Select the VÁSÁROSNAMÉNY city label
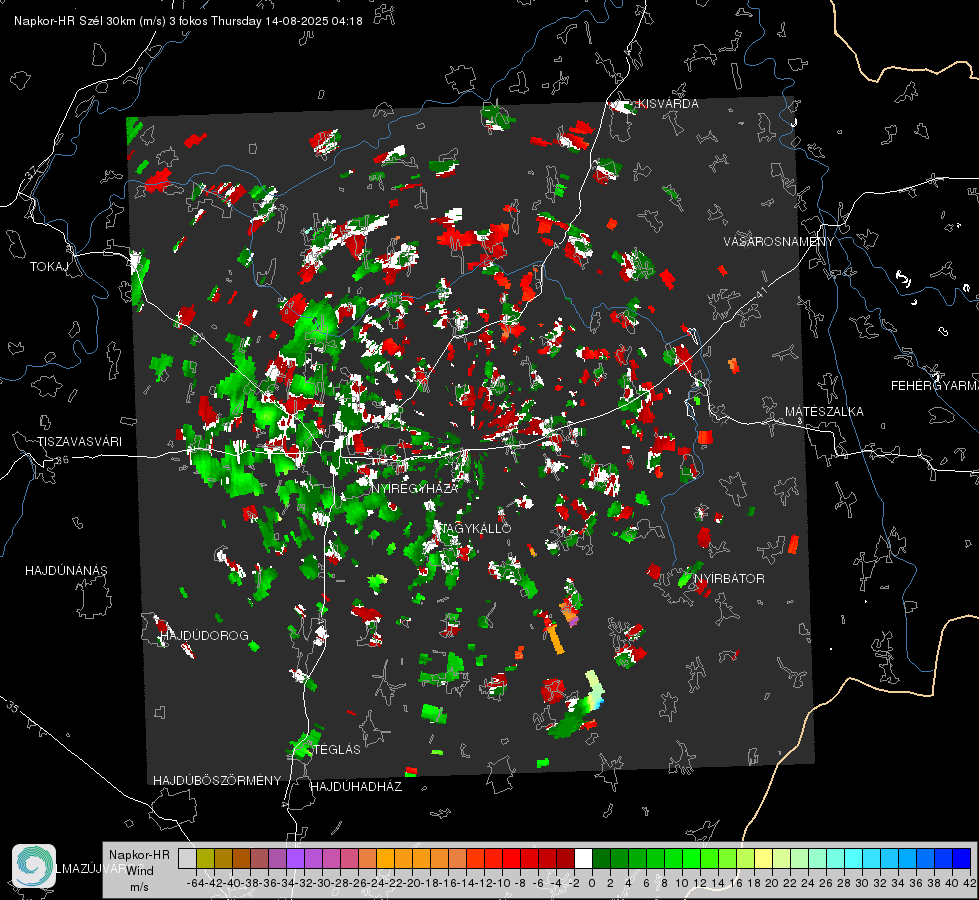 [x=779, y=242]
